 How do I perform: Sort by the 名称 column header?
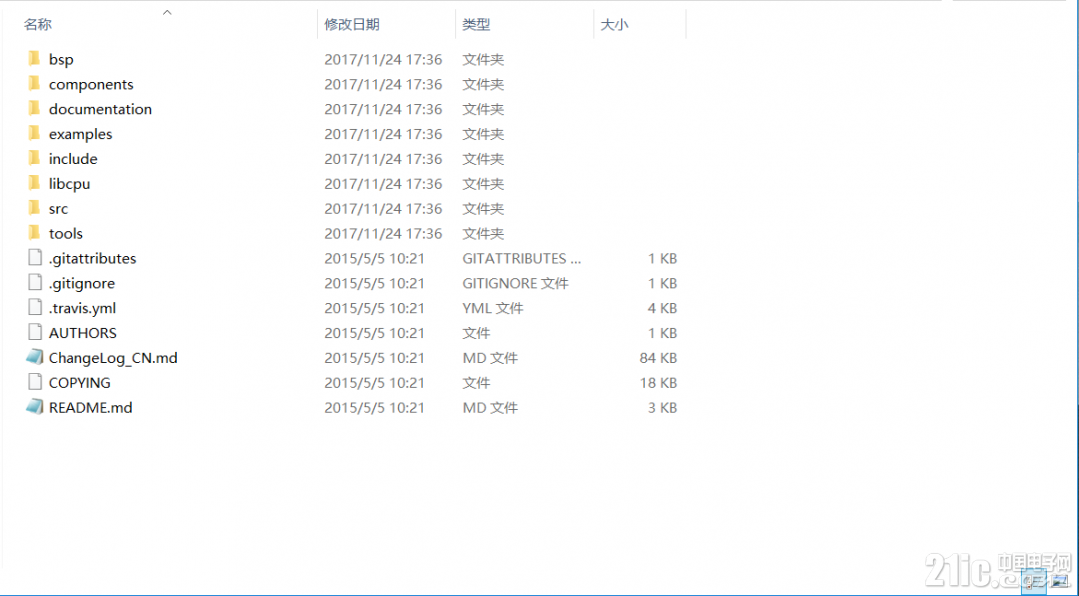(37, 25)
